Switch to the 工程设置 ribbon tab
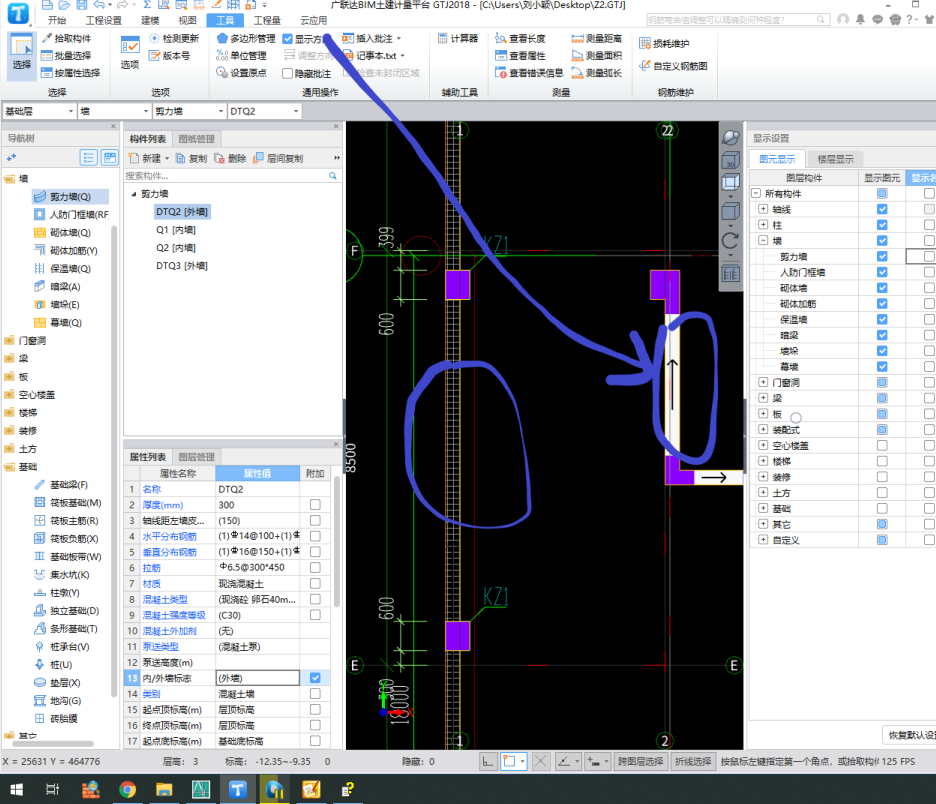The width and height of the screenshot is (936, 804). 103,20
